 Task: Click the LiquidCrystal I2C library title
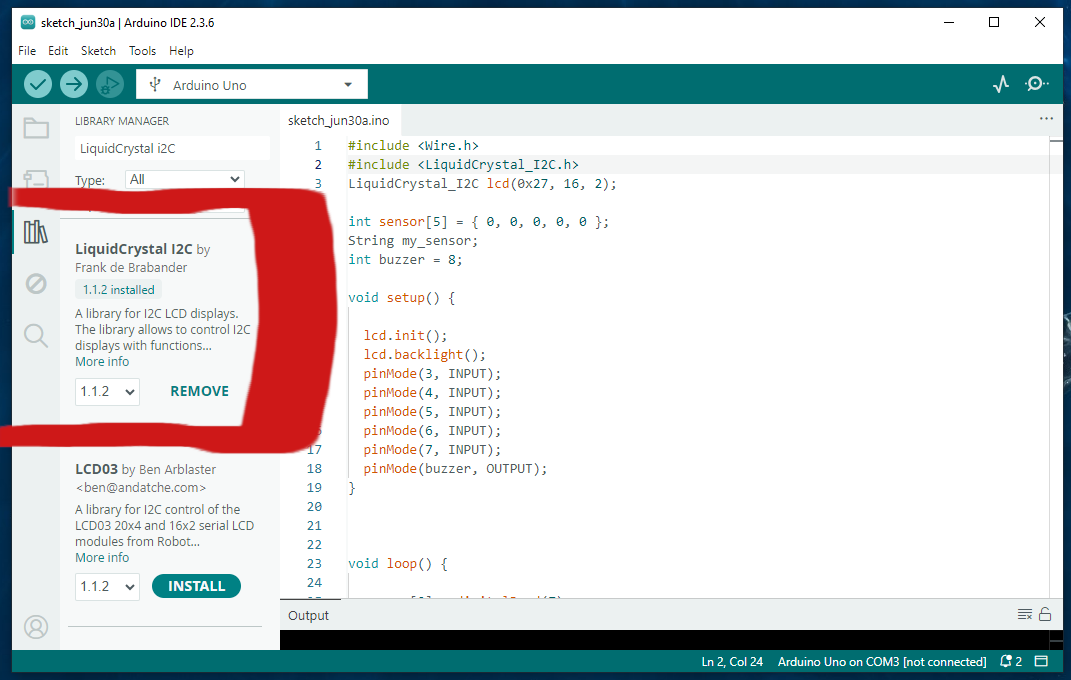[x=134, y=249]
